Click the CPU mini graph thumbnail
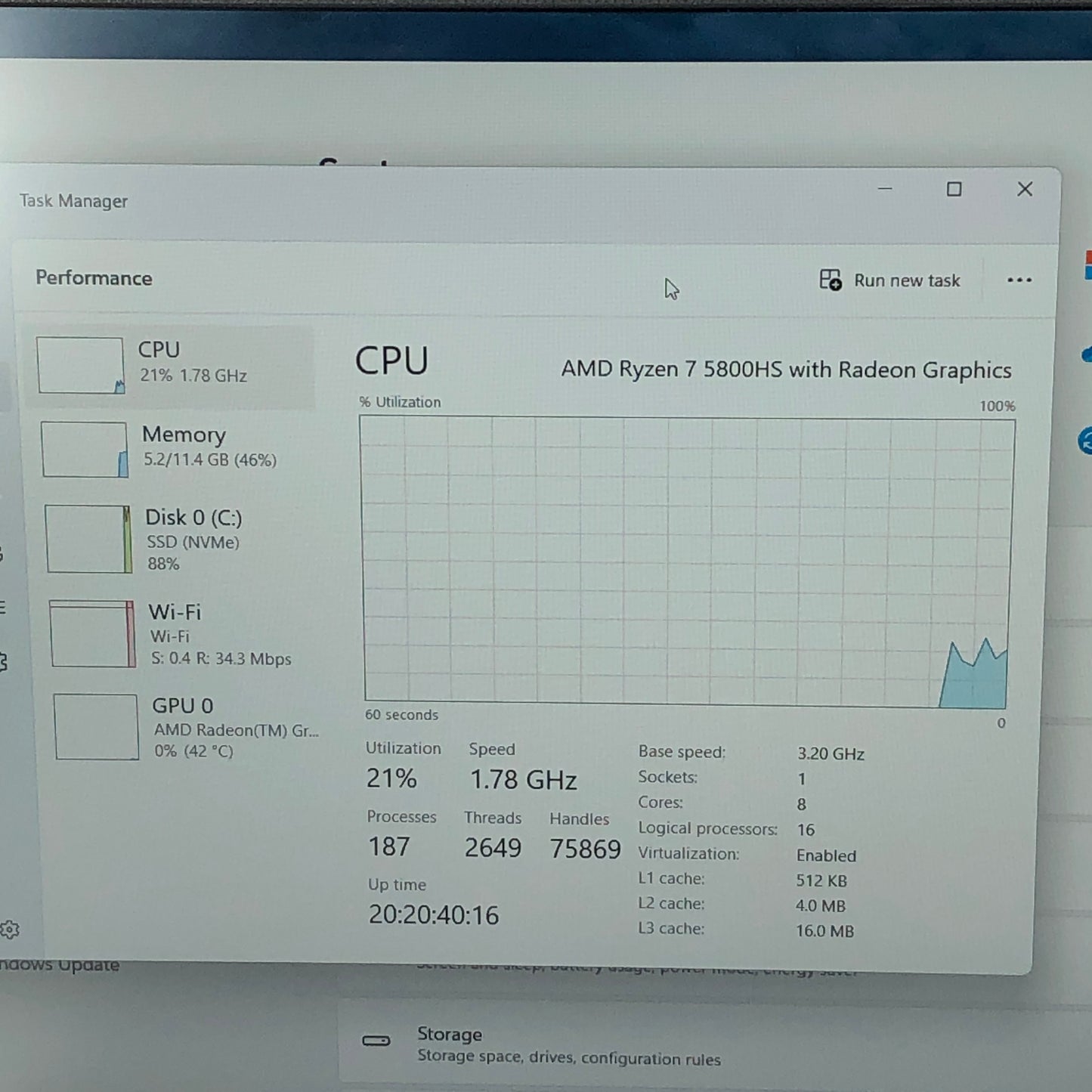1092x1092 pixels. (x=81, y=366)
